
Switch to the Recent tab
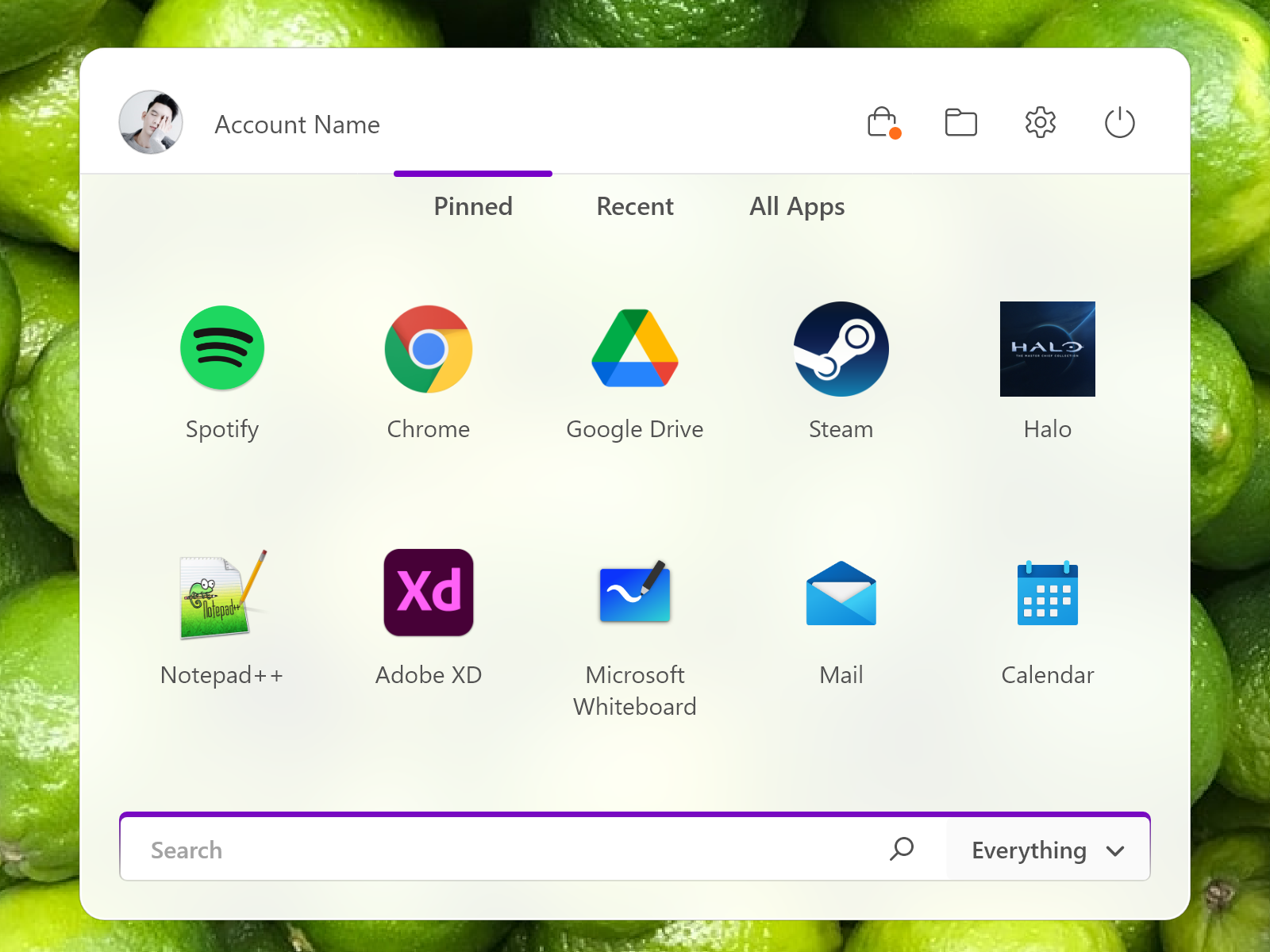635,206
